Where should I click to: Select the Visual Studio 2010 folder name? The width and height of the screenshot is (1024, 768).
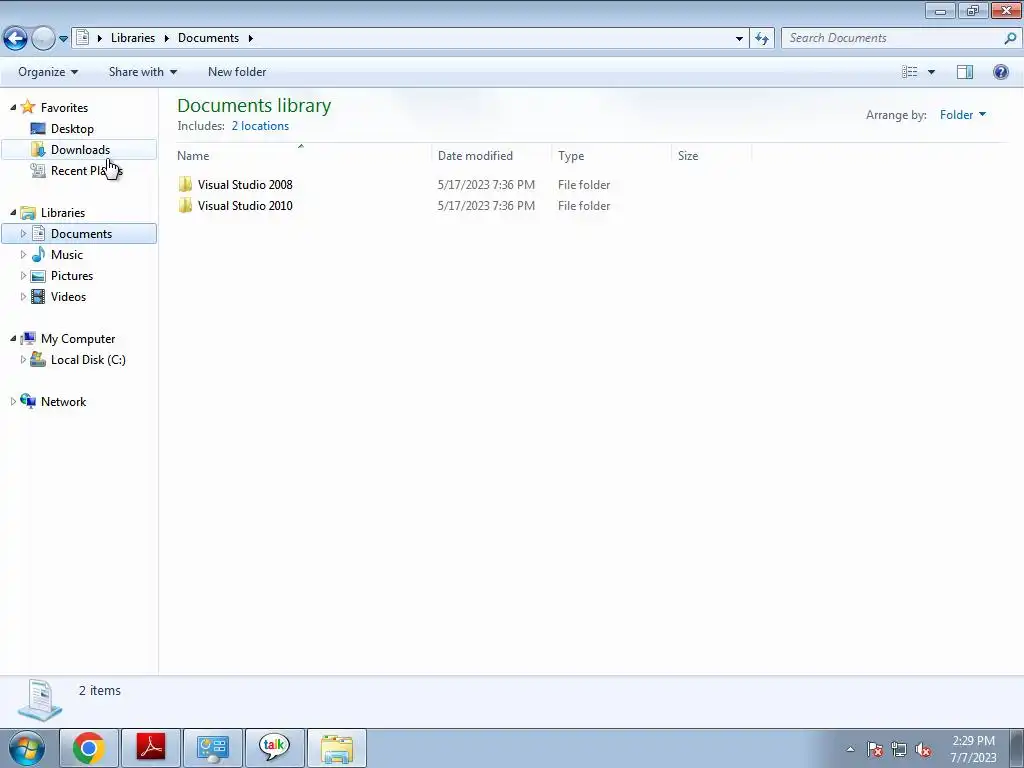click(x=245, y=206)
